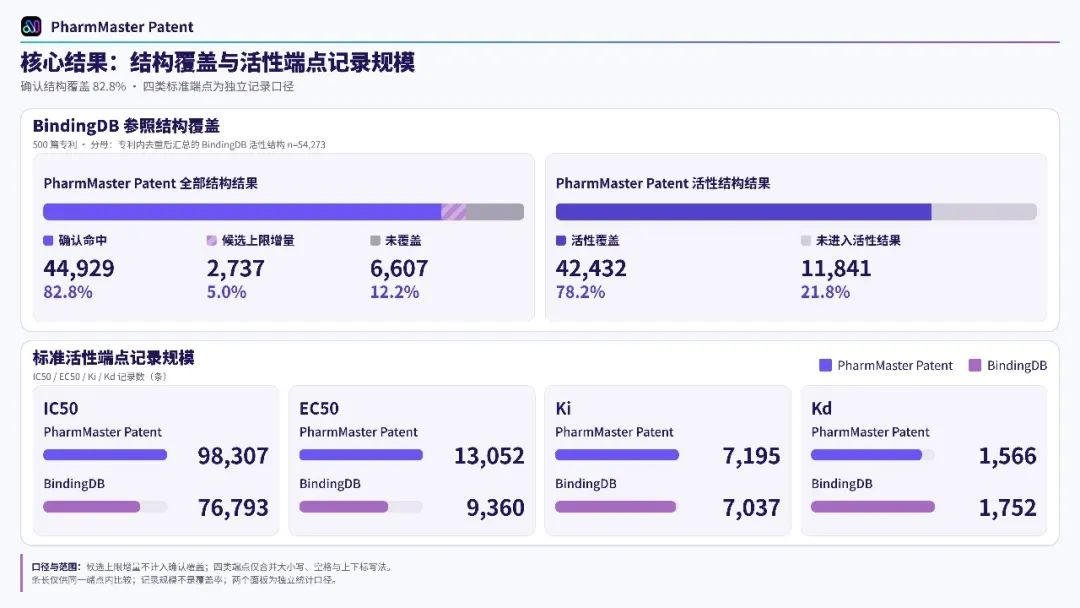Click the BindingDB 参照结构覆盖 section heading
Viewport: 1080px width, 608px height.
coord(126,126)
